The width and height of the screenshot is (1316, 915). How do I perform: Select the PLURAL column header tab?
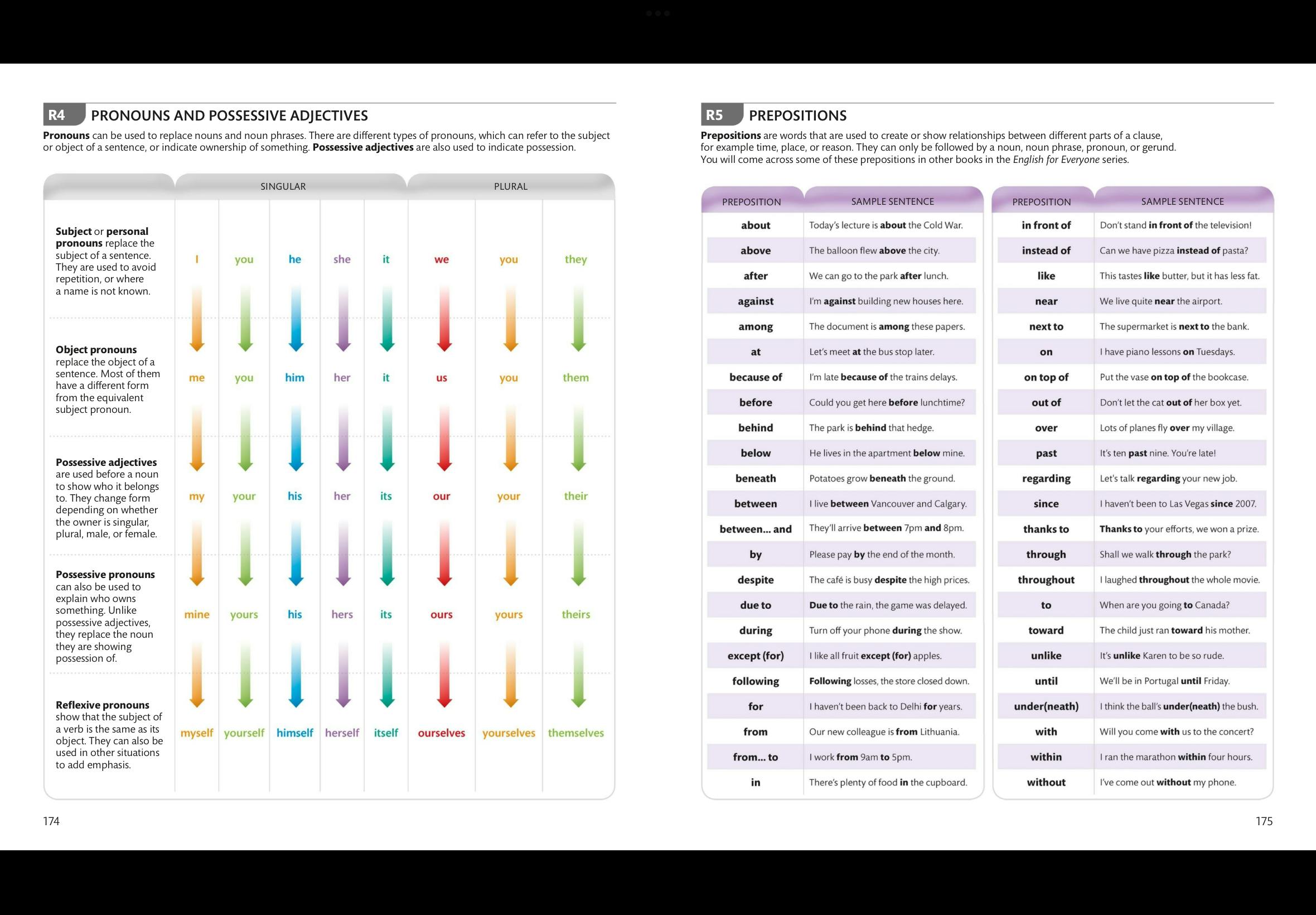point(510,186)
